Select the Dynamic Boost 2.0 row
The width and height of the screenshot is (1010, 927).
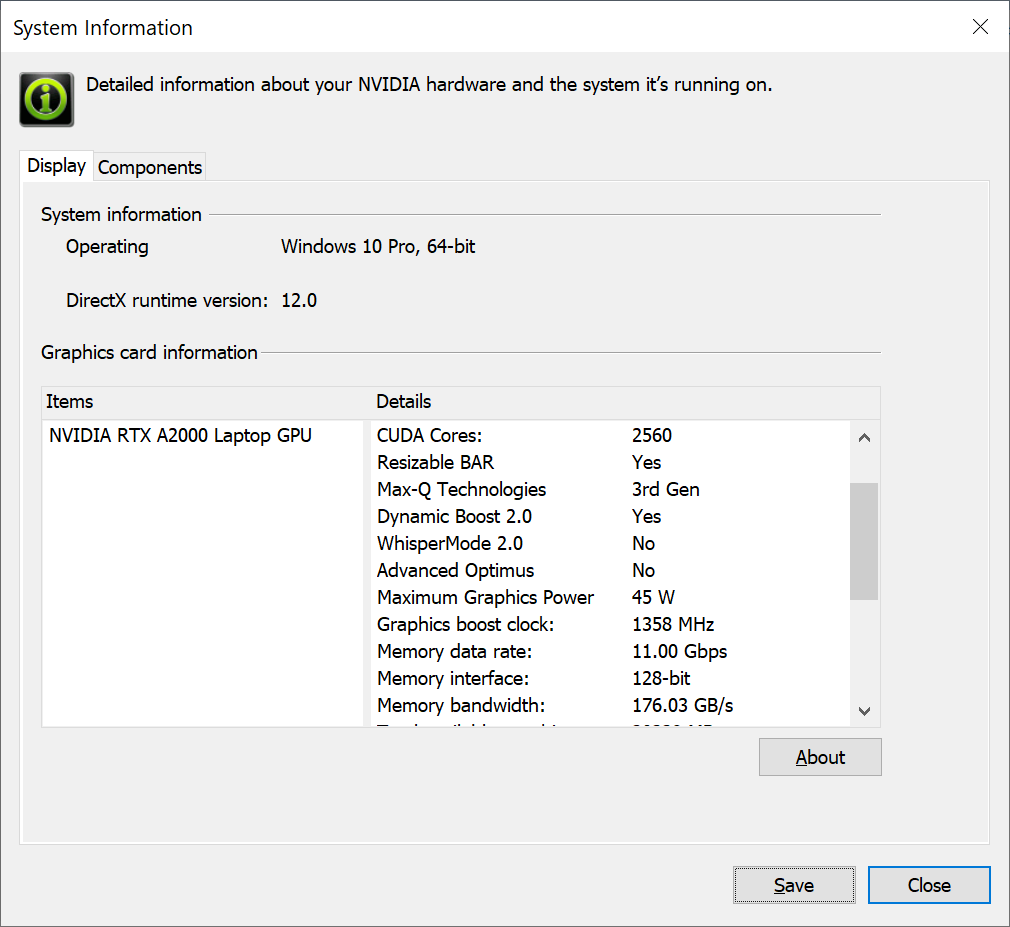point(611,517)
